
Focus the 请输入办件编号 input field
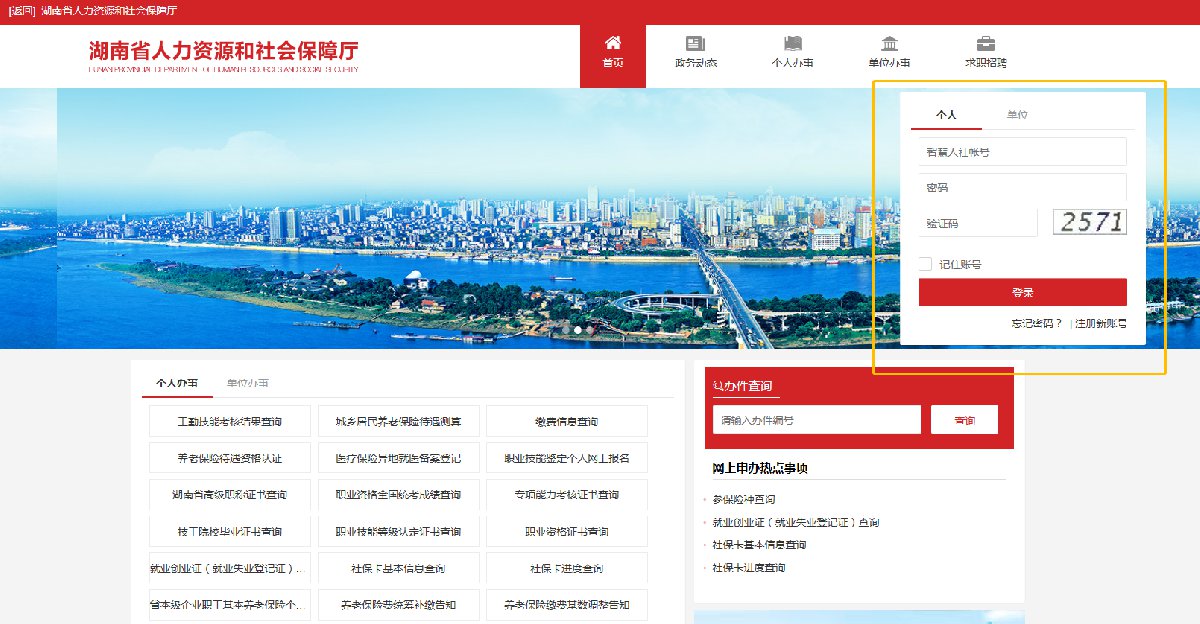816,420
